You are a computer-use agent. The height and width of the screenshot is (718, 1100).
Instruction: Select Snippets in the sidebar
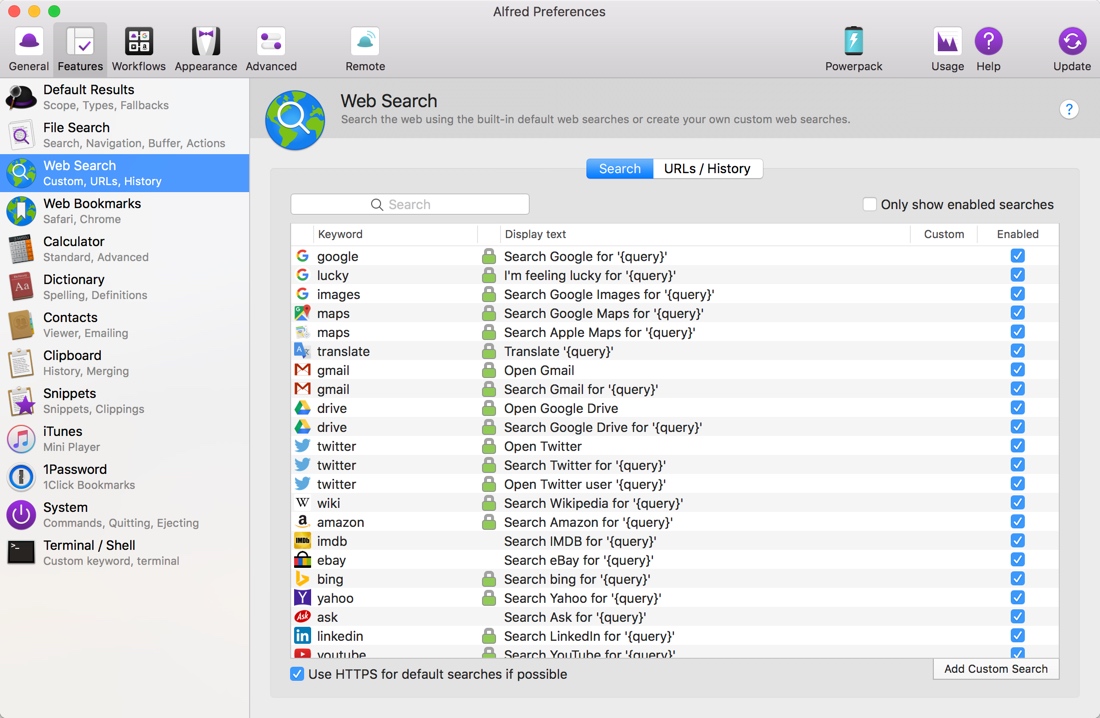125,400
